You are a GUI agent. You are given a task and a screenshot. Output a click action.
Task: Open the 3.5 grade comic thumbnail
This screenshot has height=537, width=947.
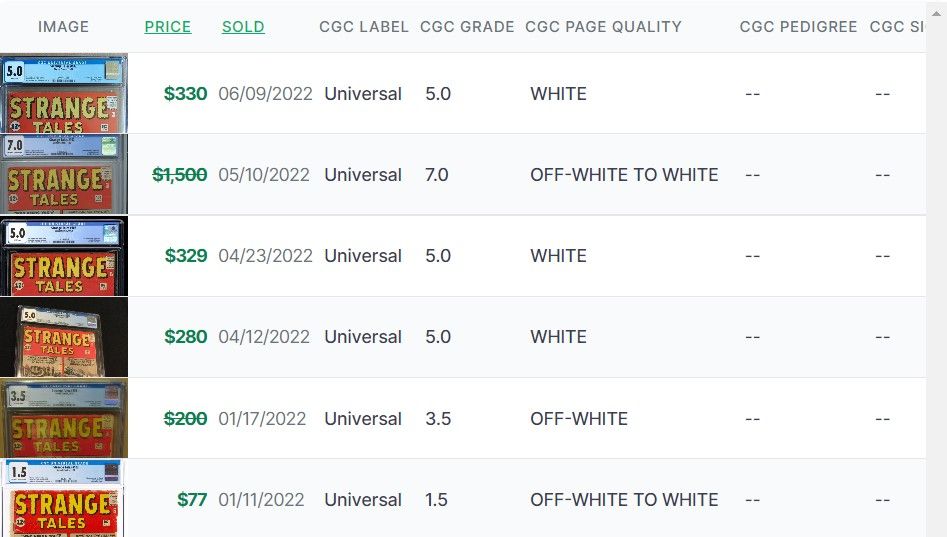point(64,418)
